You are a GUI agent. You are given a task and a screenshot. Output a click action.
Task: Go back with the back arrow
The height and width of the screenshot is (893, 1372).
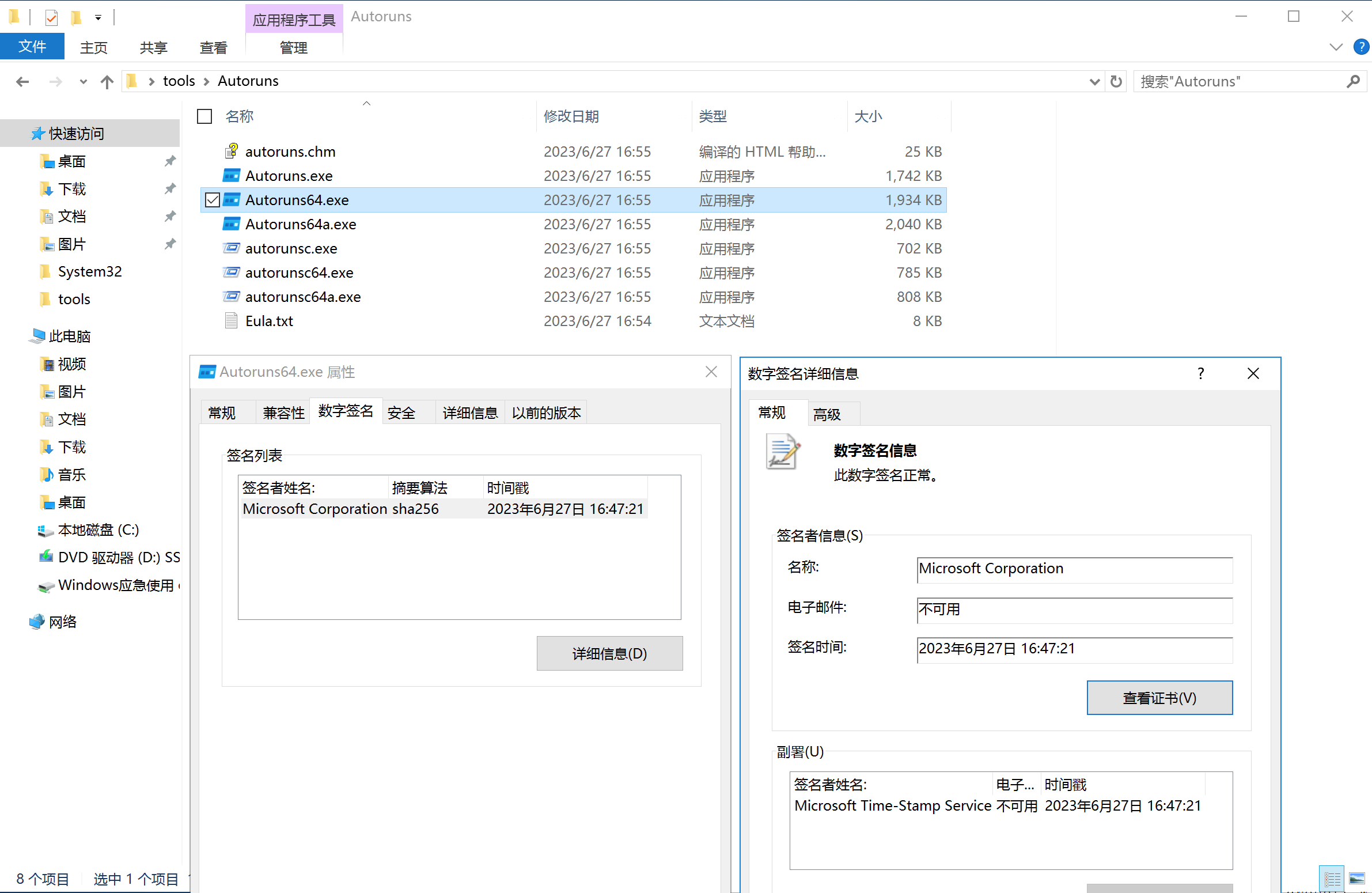click(x=22, y=81)
